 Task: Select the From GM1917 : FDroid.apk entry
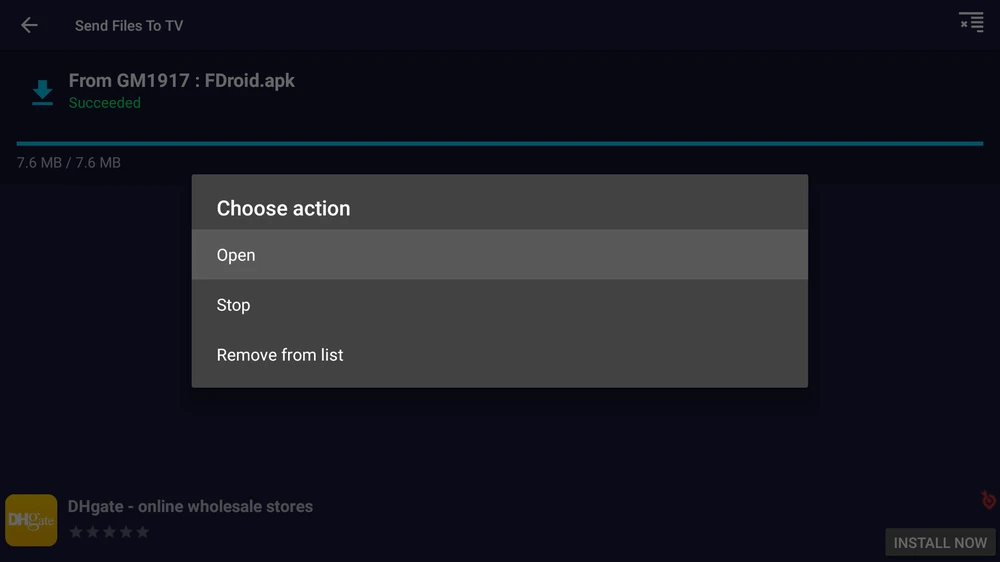click(x=181, y=80)
